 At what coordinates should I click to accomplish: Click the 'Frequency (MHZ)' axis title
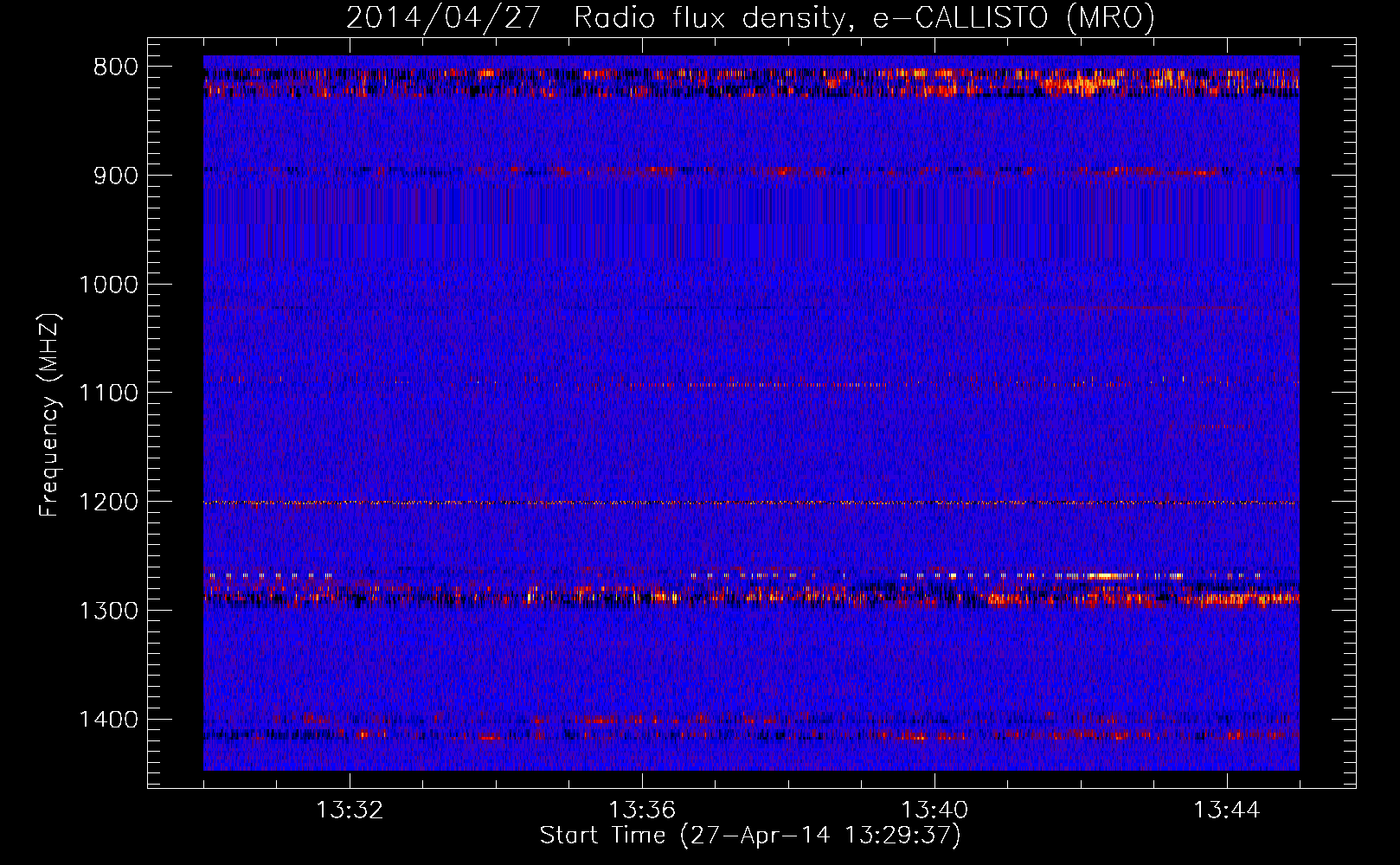50,415
